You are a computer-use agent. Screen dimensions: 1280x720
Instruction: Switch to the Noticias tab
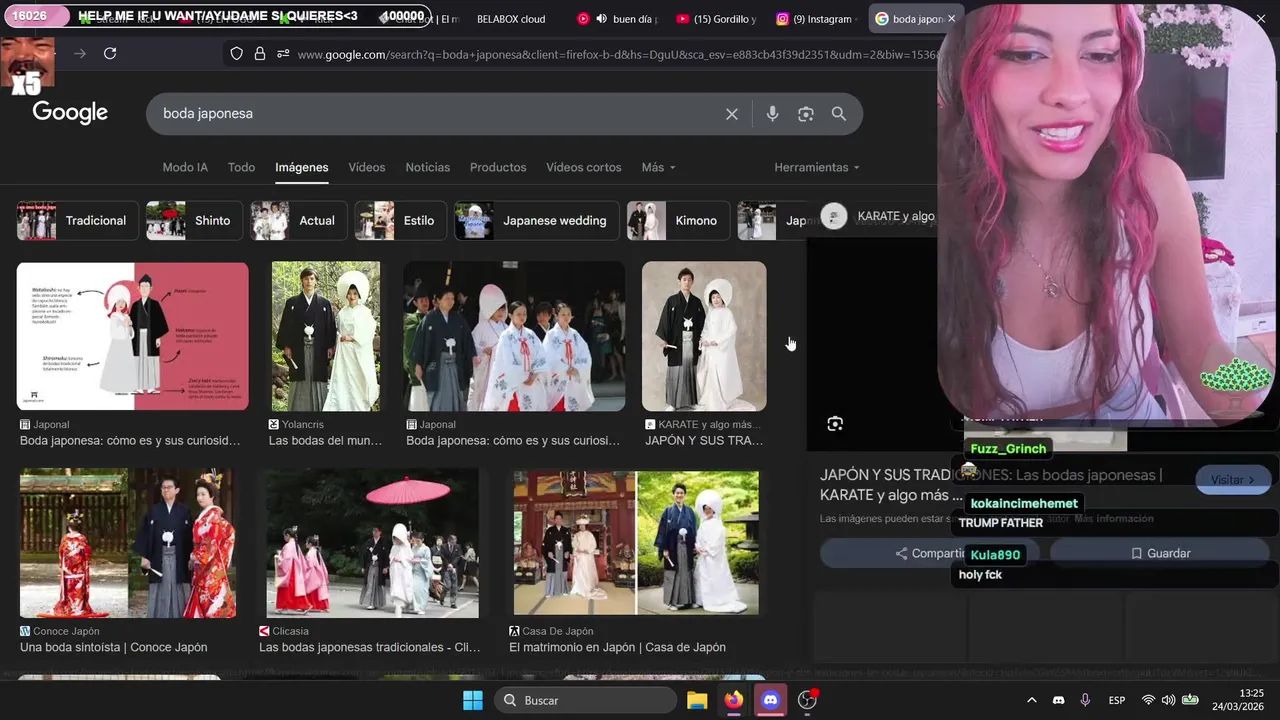click(427, 167)
